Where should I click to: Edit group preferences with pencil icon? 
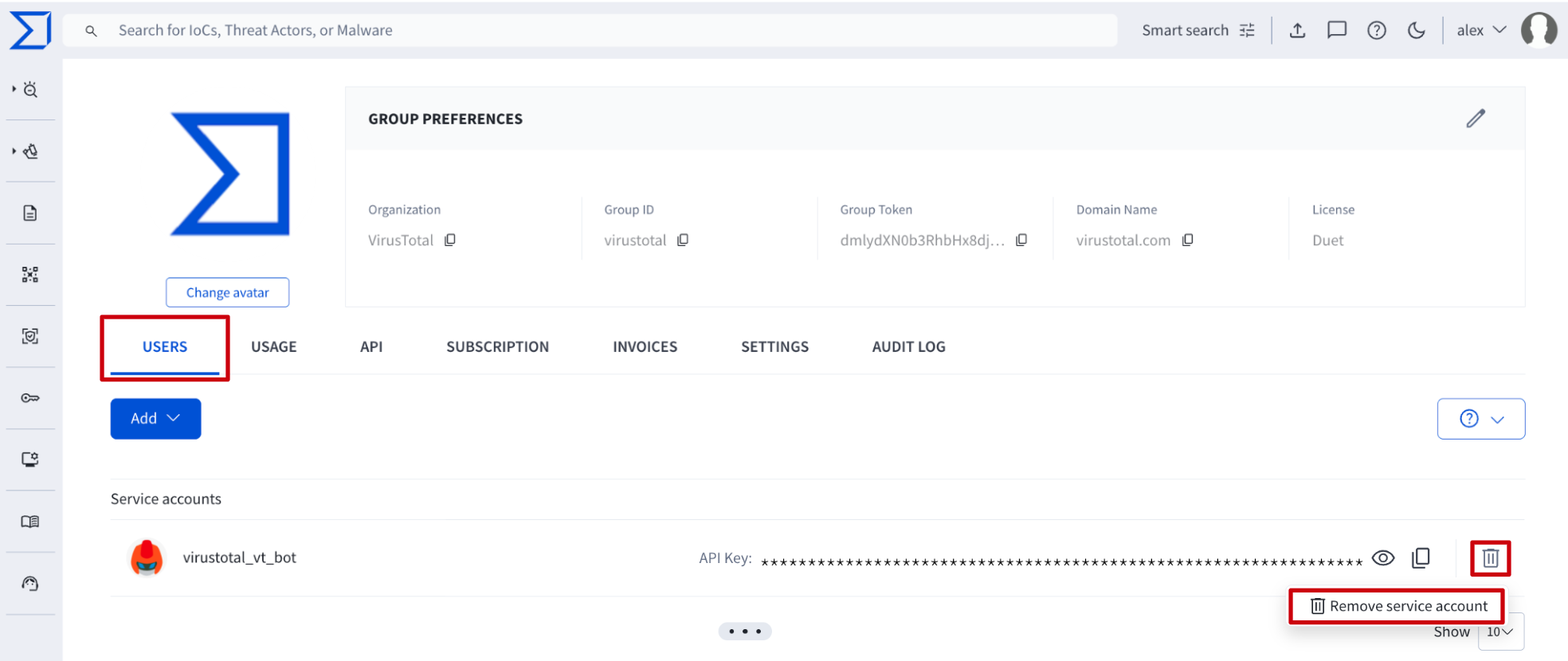coord(1476,119)
